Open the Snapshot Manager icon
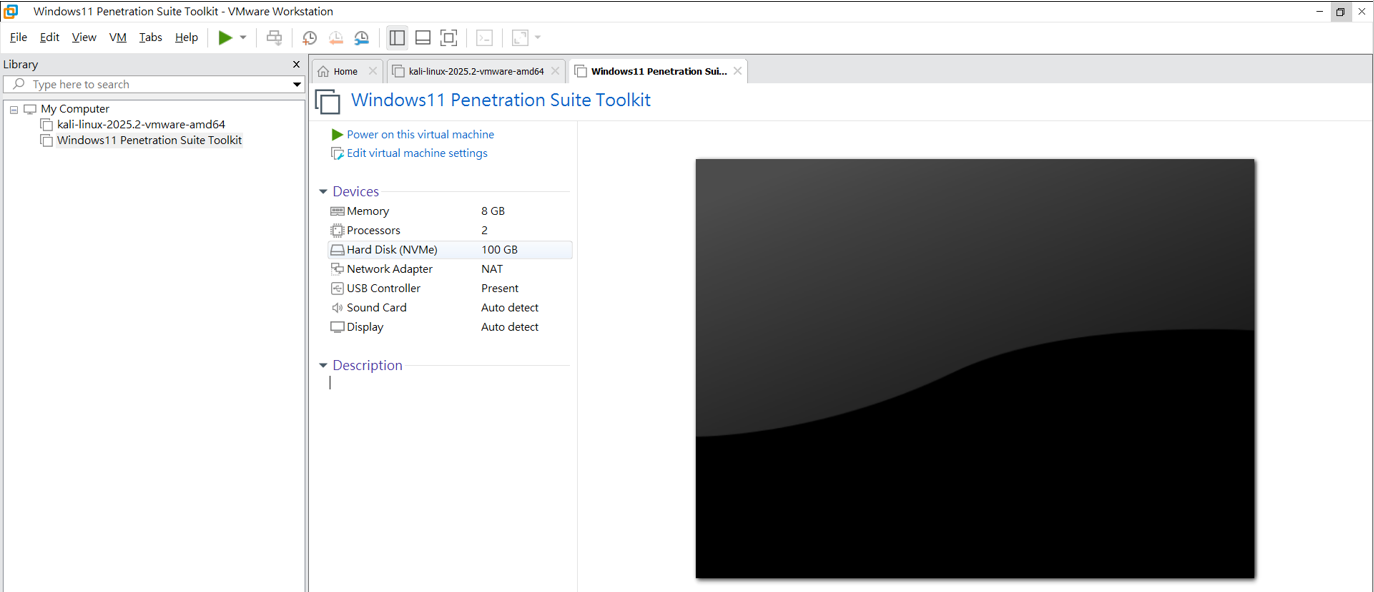Image resolution: width=1374 pixels, height=592 pixels. tap(362, 38)
